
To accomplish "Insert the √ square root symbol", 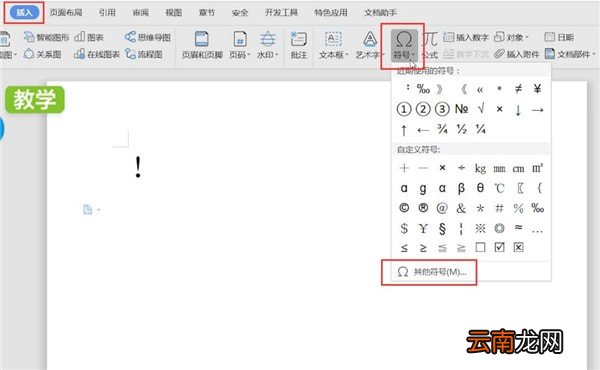I will click(481, 109).
